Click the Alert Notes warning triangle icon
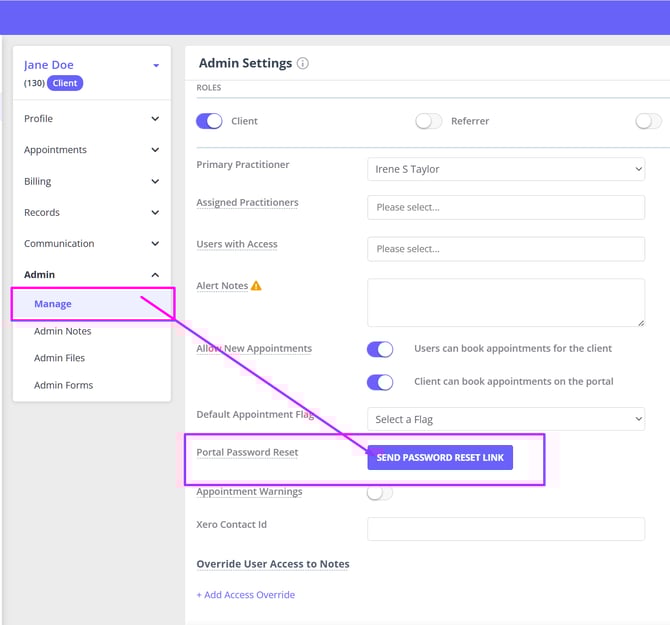 click(256, 286)
